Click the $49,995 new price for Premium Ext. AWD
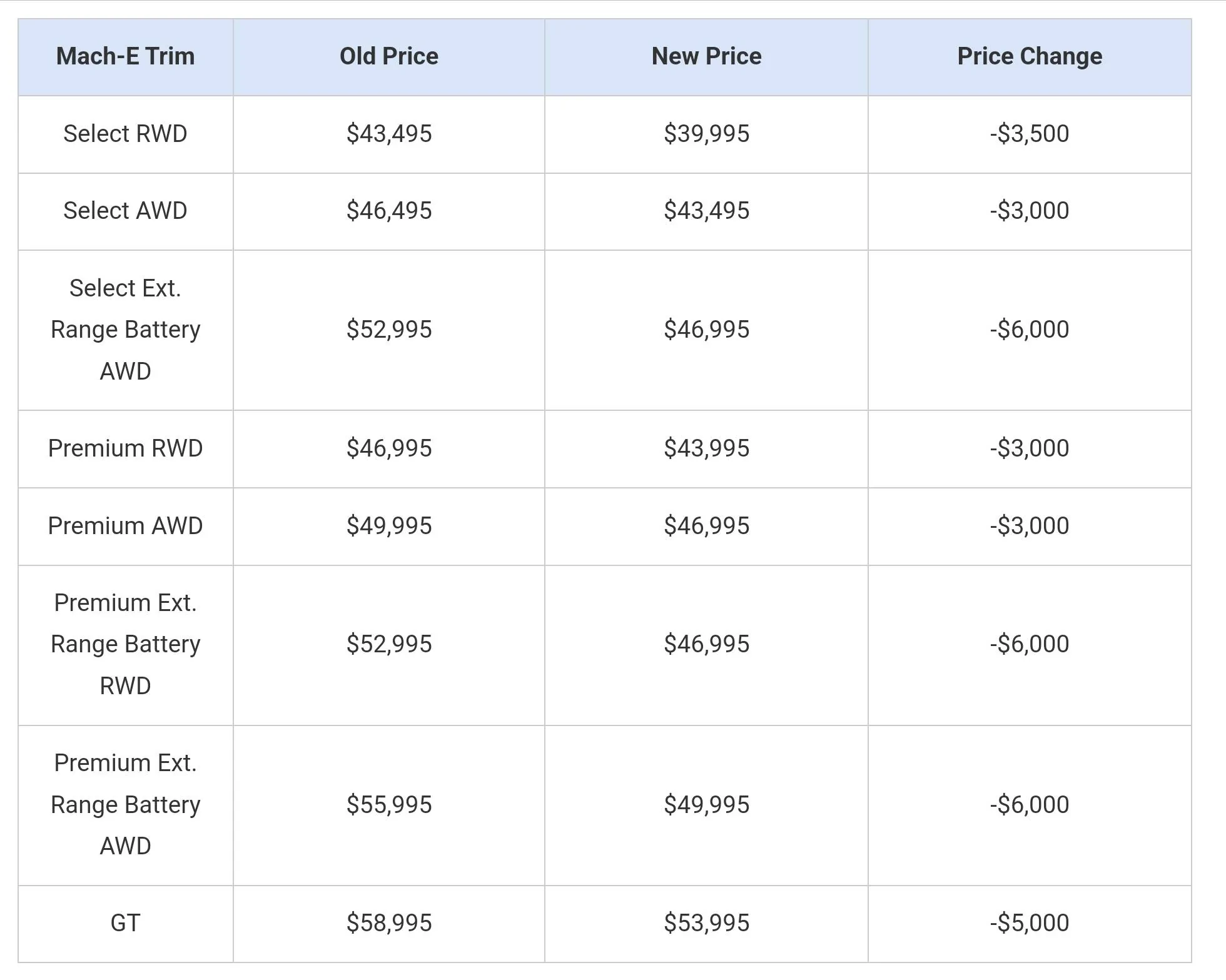 point(706,805)
